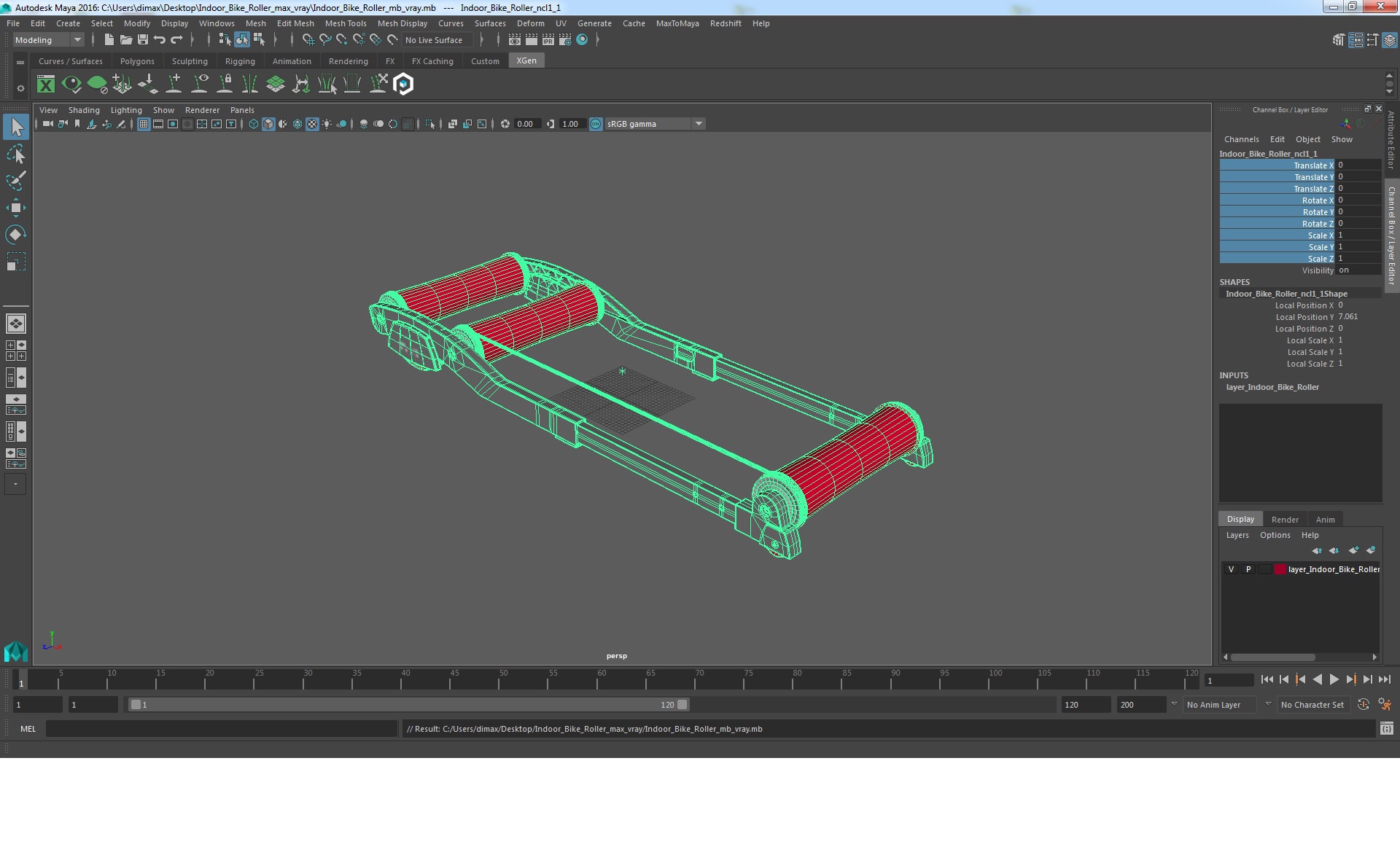Toggle viewport grid display

(x=144, y=124)
